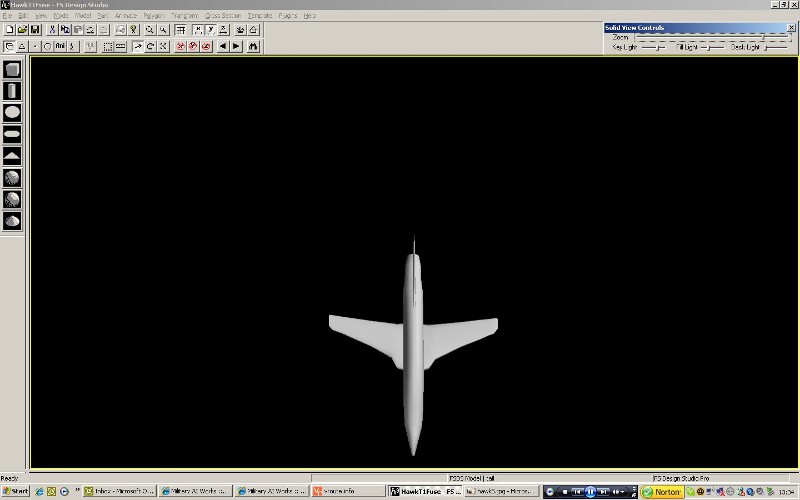
Task: Toggle the Z axis lock button
Action: (x=223, y=30)
